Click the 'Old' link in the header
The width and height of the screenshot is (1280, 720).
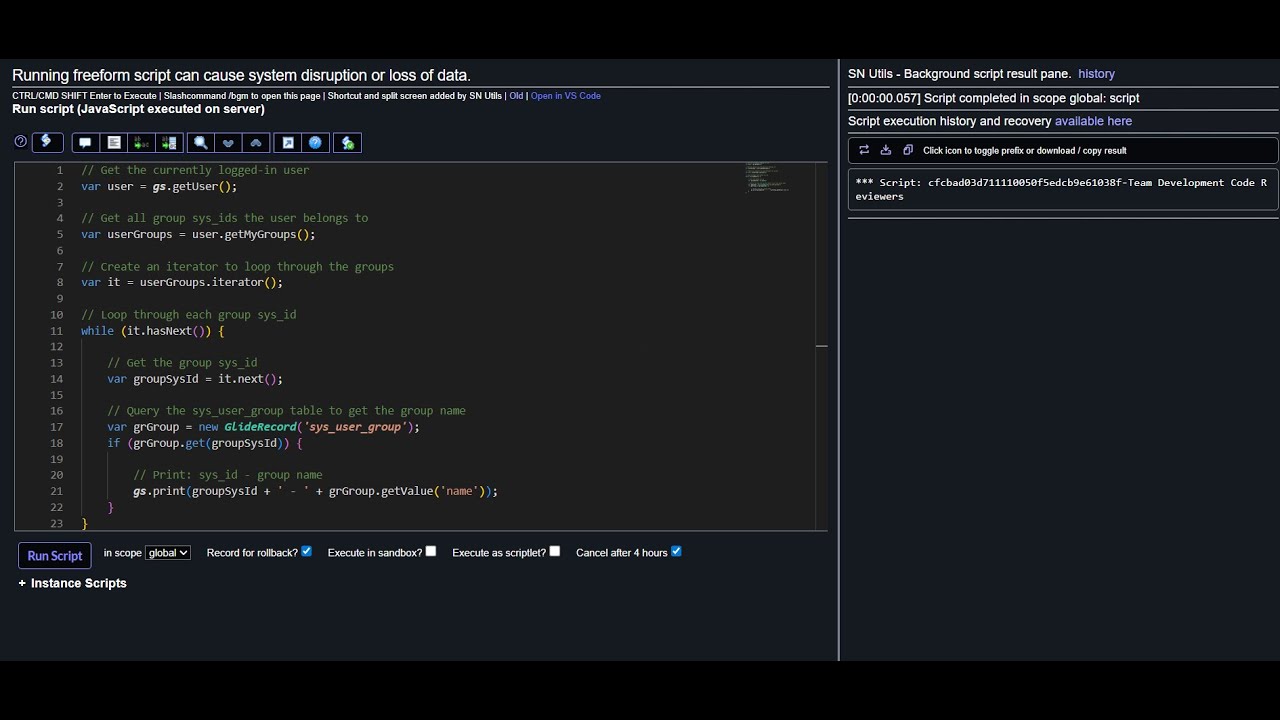(x=516, y=96)
